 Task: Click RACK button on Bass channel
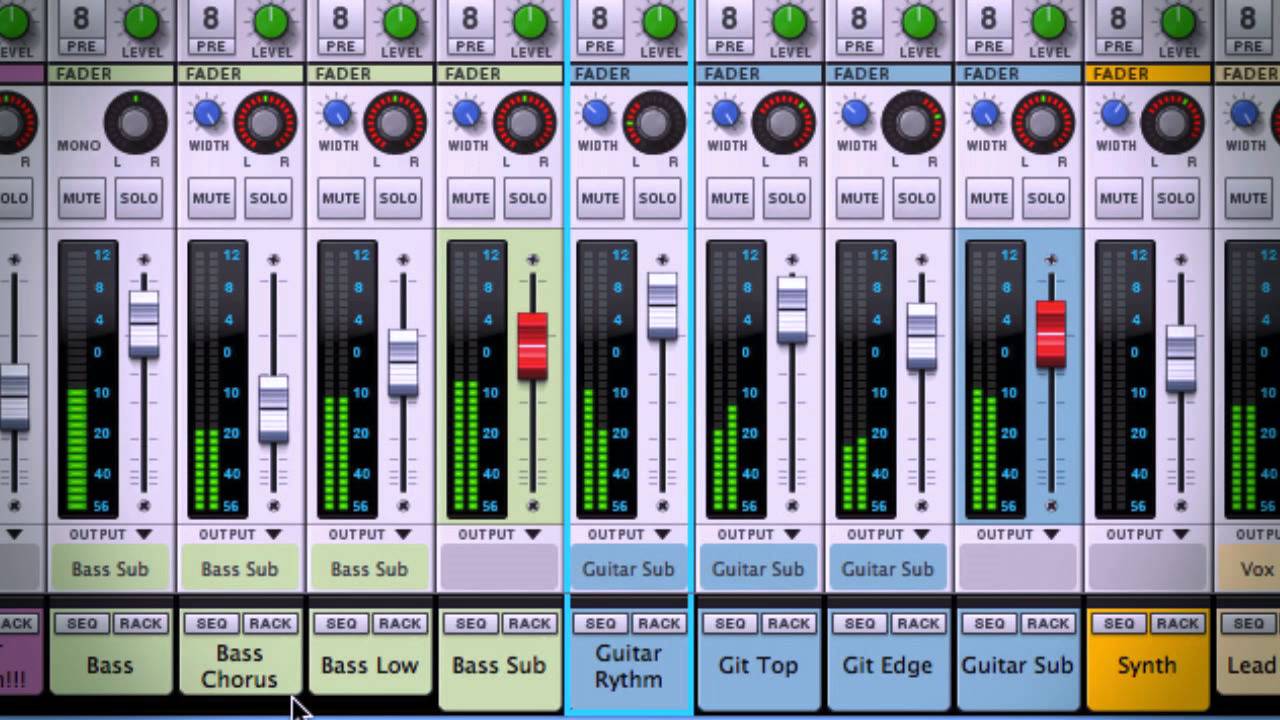(140, 624)
